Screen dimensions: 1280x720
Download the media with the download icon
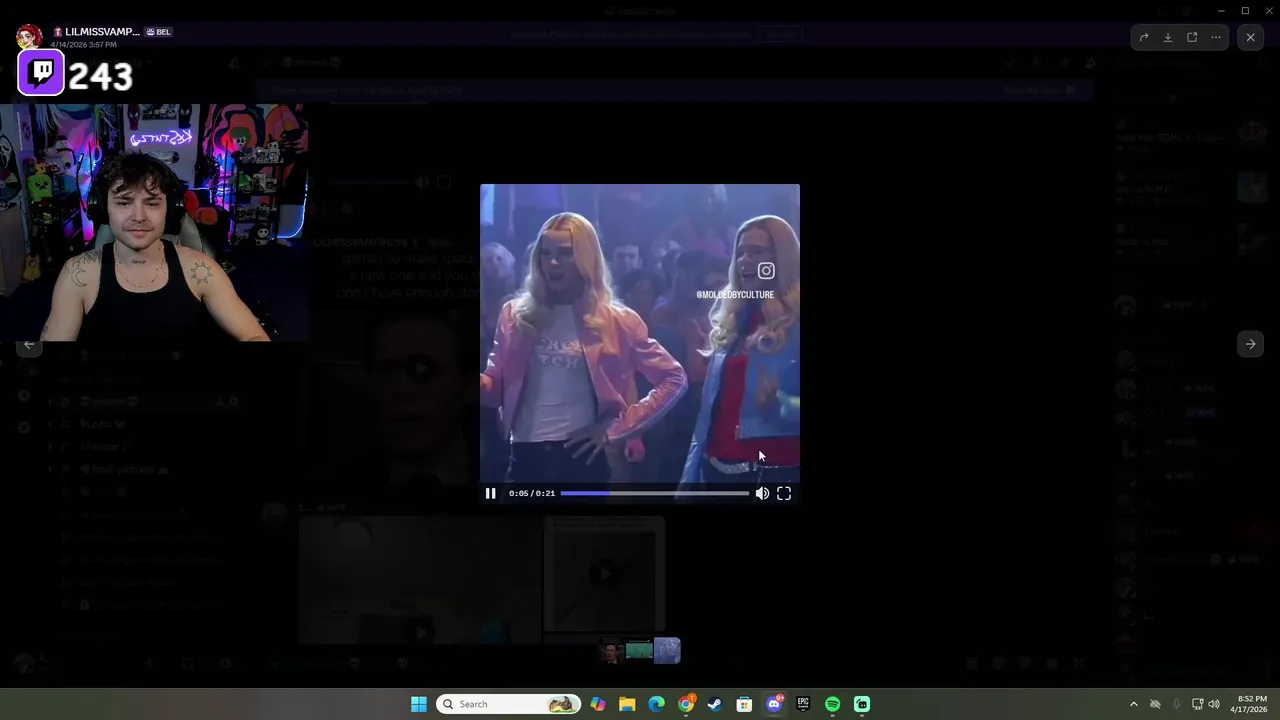pos(1168,37)
